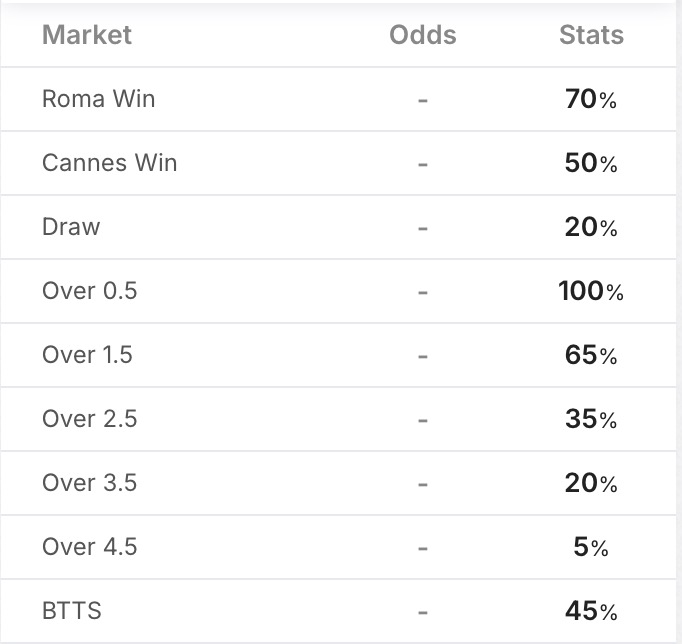682x644 pixels.
Task: Click the 45% stat for BTTS
Action: pyautogui.click(x=591, y=611)
